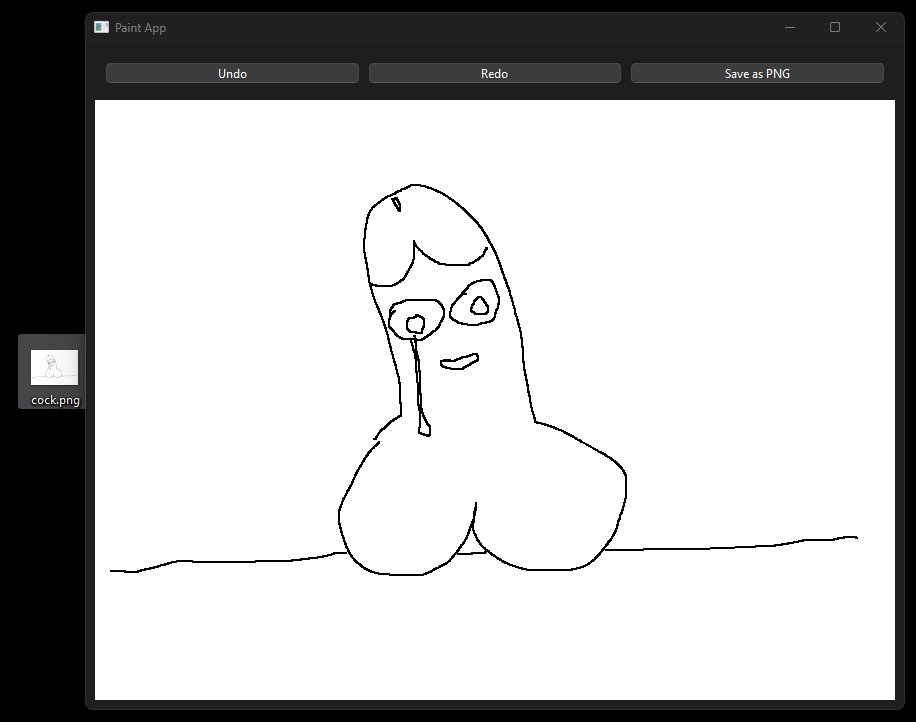The width and height of the screenshot is (916, 722).
Task: Click the Undo button
Action: 232,73
